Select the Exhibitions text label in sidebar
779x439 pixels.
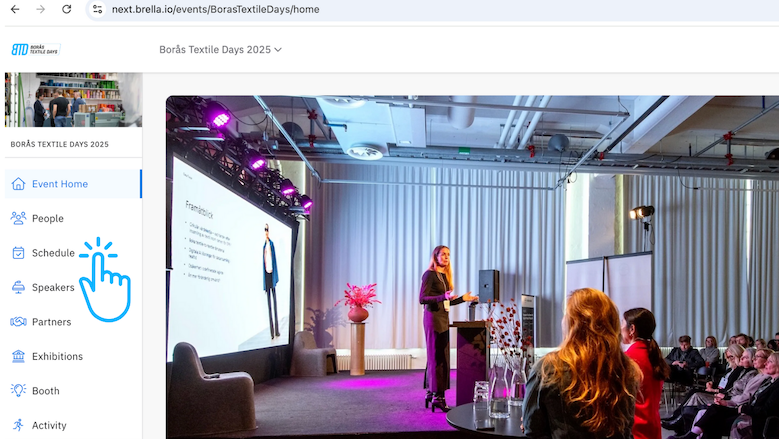click(57, 356)
